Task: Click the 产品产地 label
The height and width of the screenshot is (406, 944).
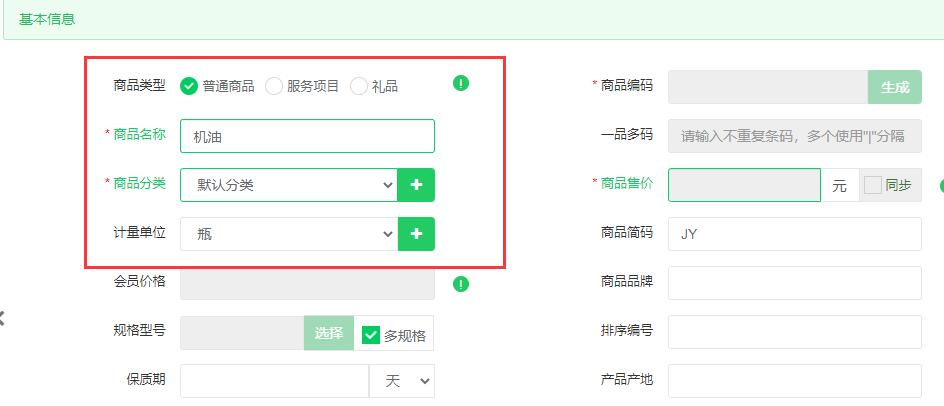Action: [627, 379]
